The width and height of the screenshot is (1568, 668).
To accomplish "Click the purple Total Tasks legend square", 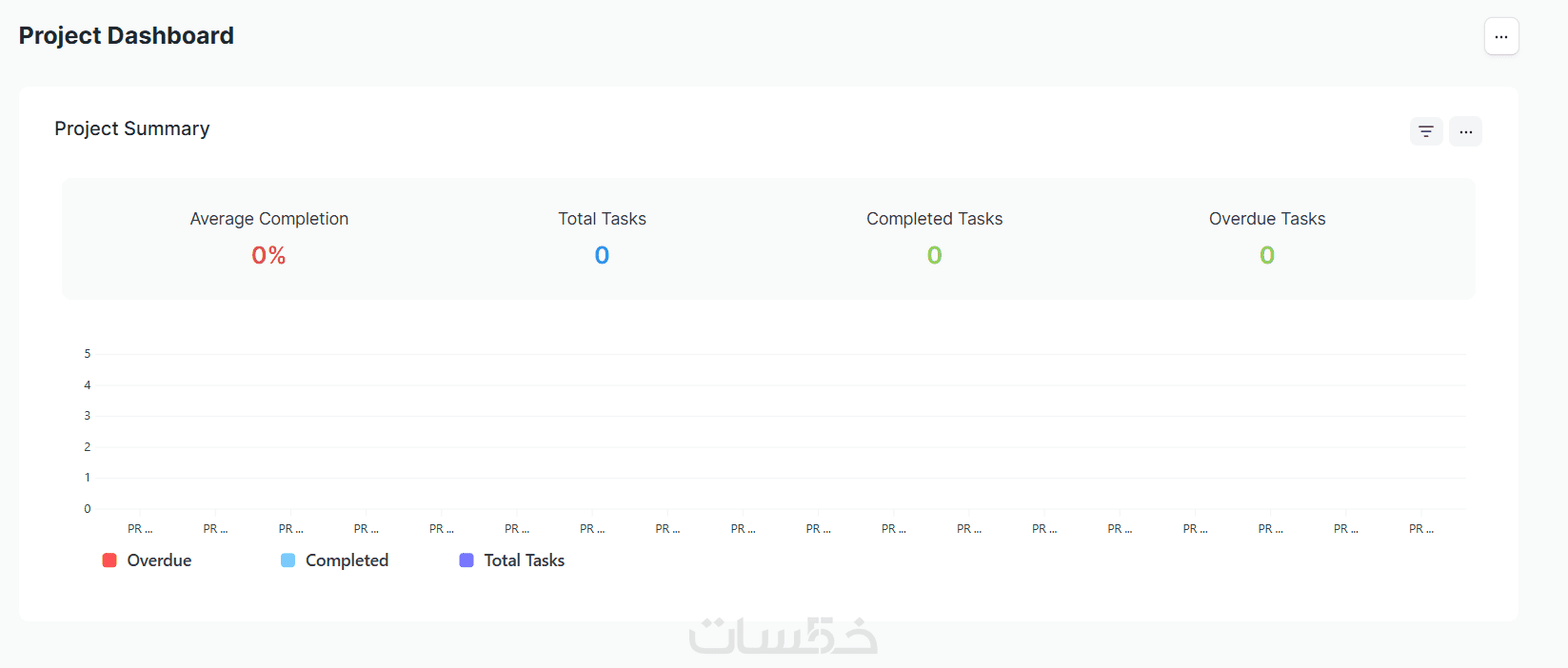I will point(466,560).
